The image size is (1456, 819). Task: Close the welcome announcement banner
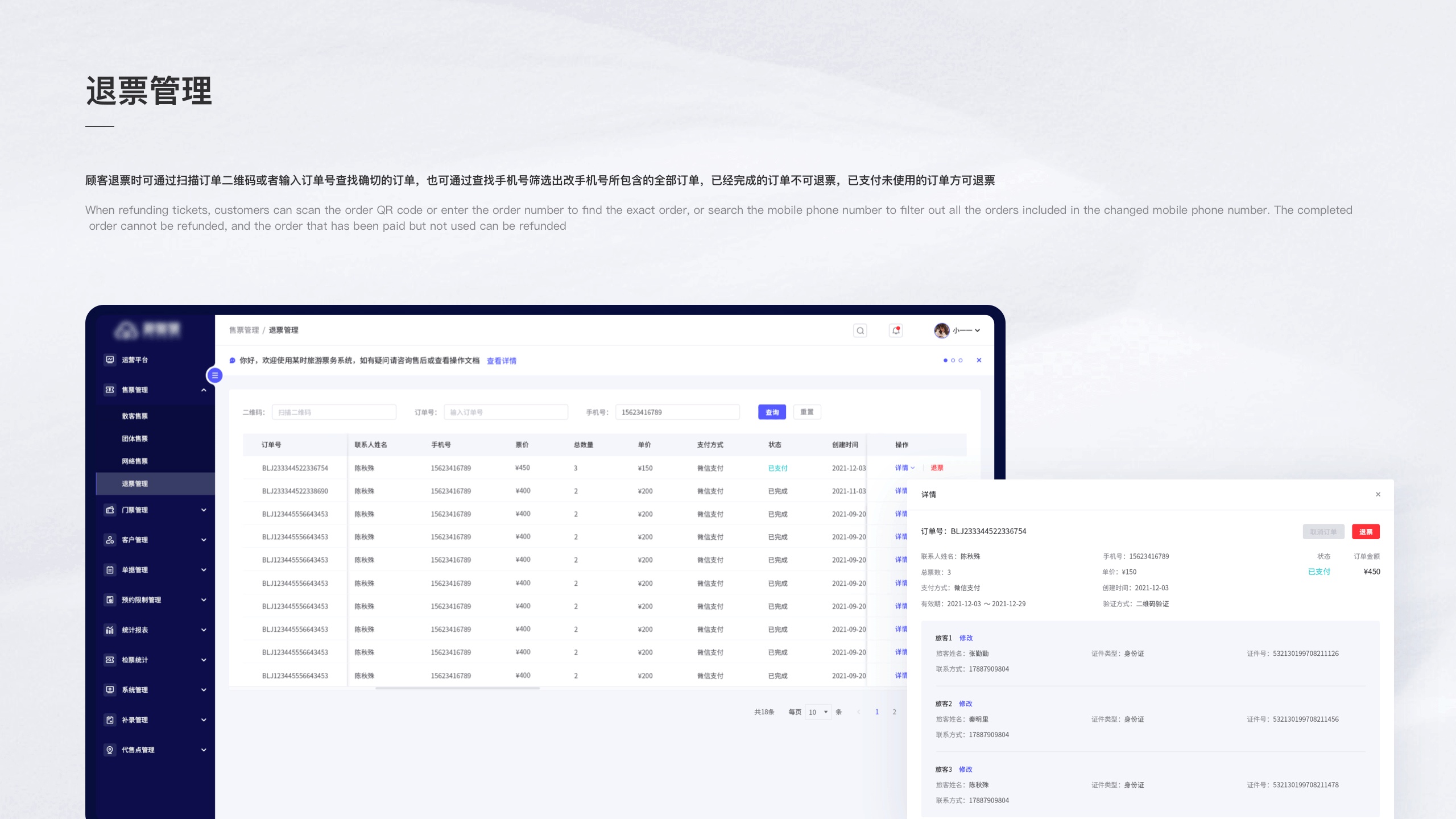click(979, 360)
